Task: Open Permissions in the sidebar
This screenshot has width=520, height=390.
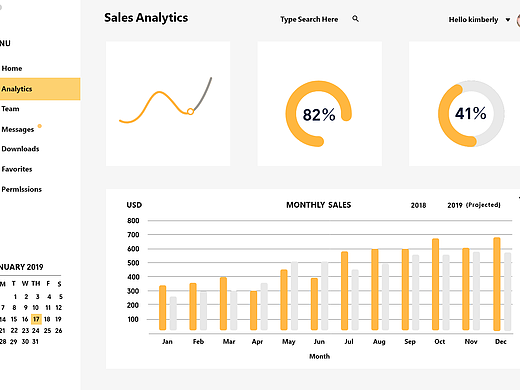Action: pyautogui.click(x=22, y=189)
